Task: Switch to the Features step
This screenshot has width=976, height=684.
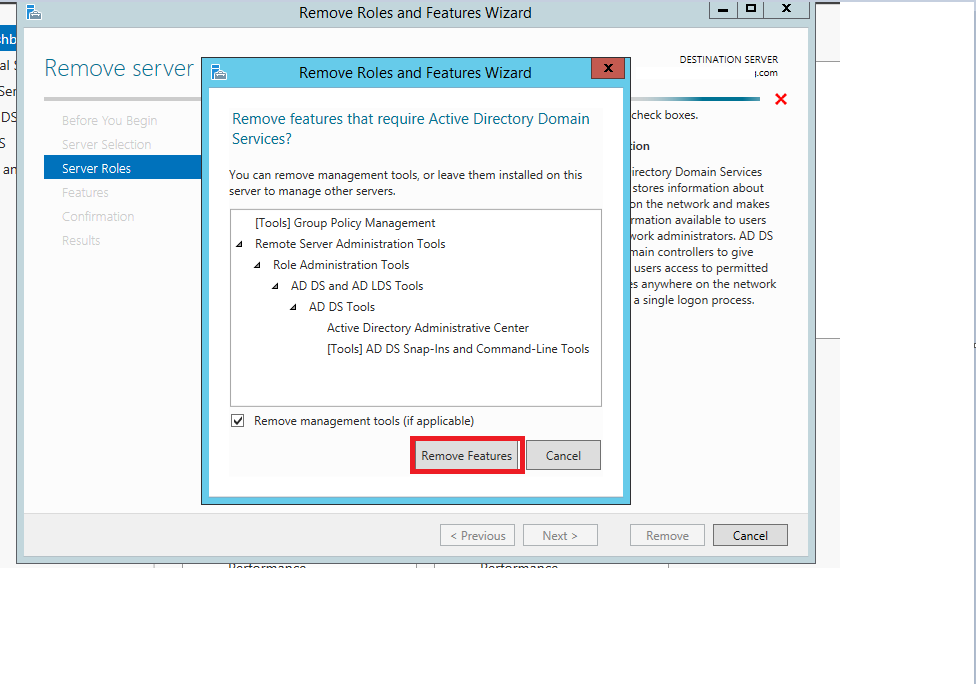Action: [86, 192]
